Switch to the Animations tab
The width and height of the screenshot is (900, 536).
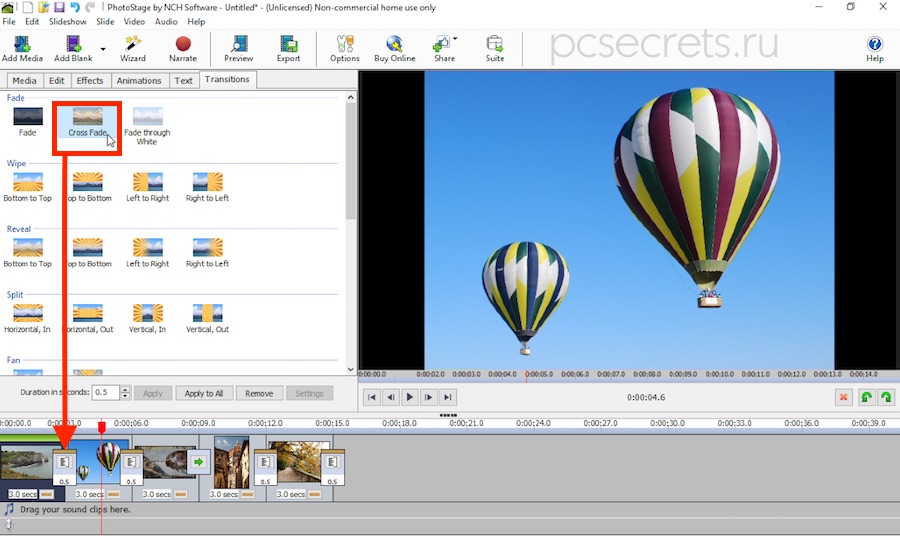click(x=139, y=80)
